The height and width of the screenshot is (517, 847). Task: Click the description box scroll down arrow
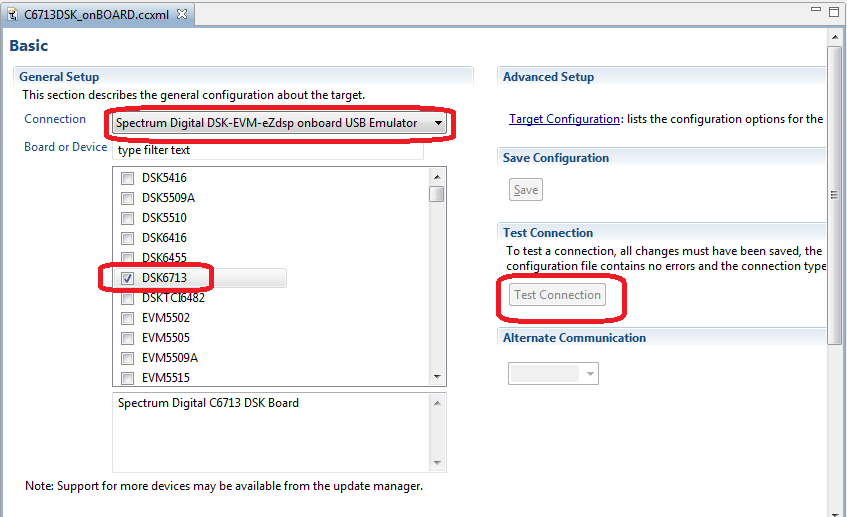click(x=437, y=462)
